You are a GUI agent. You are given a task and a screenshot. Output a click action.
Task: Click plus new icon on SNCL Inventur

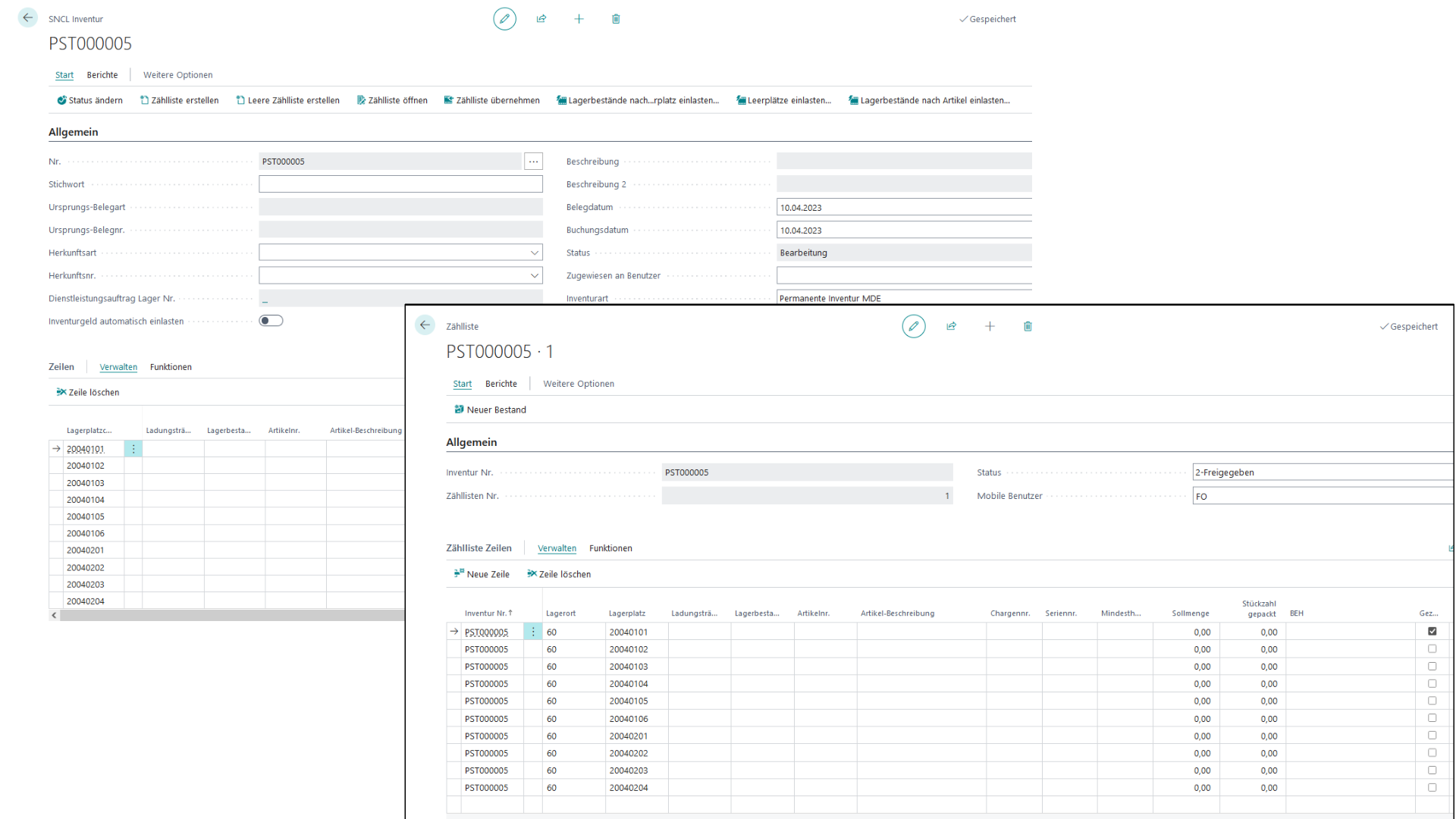pos(579,19)
